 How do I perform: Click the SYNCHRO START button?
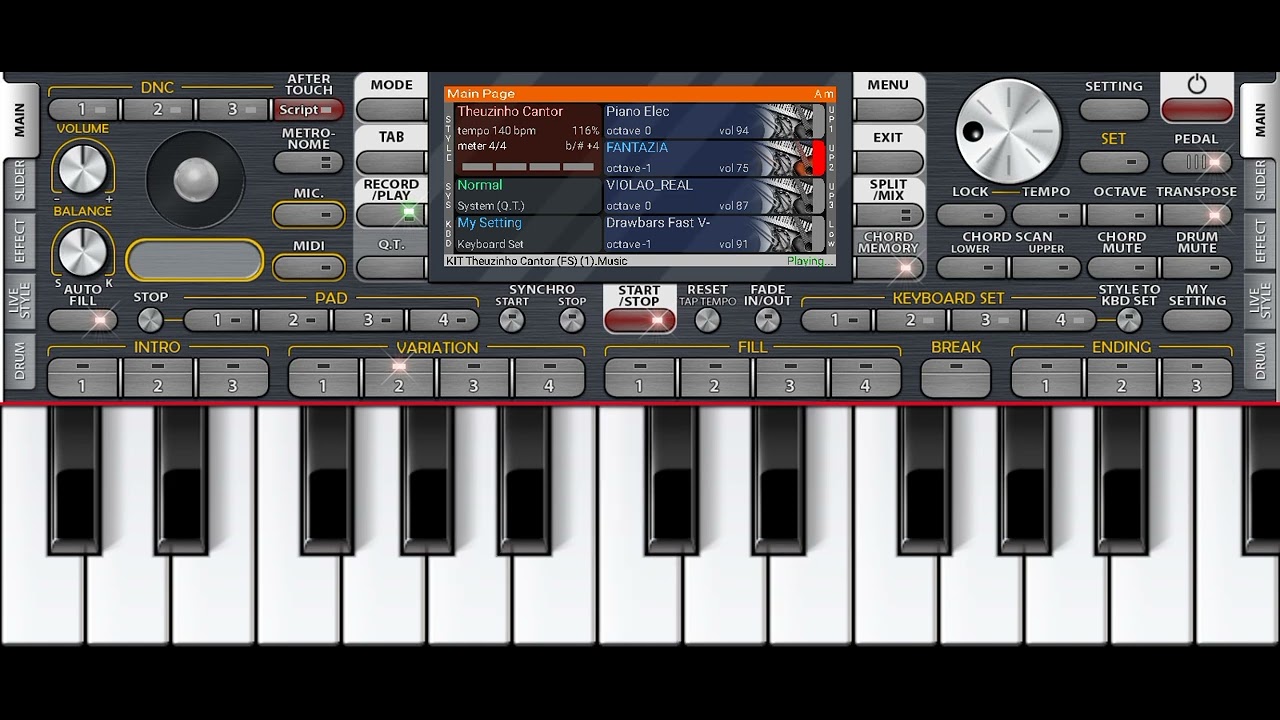click(x=512, y=320)
